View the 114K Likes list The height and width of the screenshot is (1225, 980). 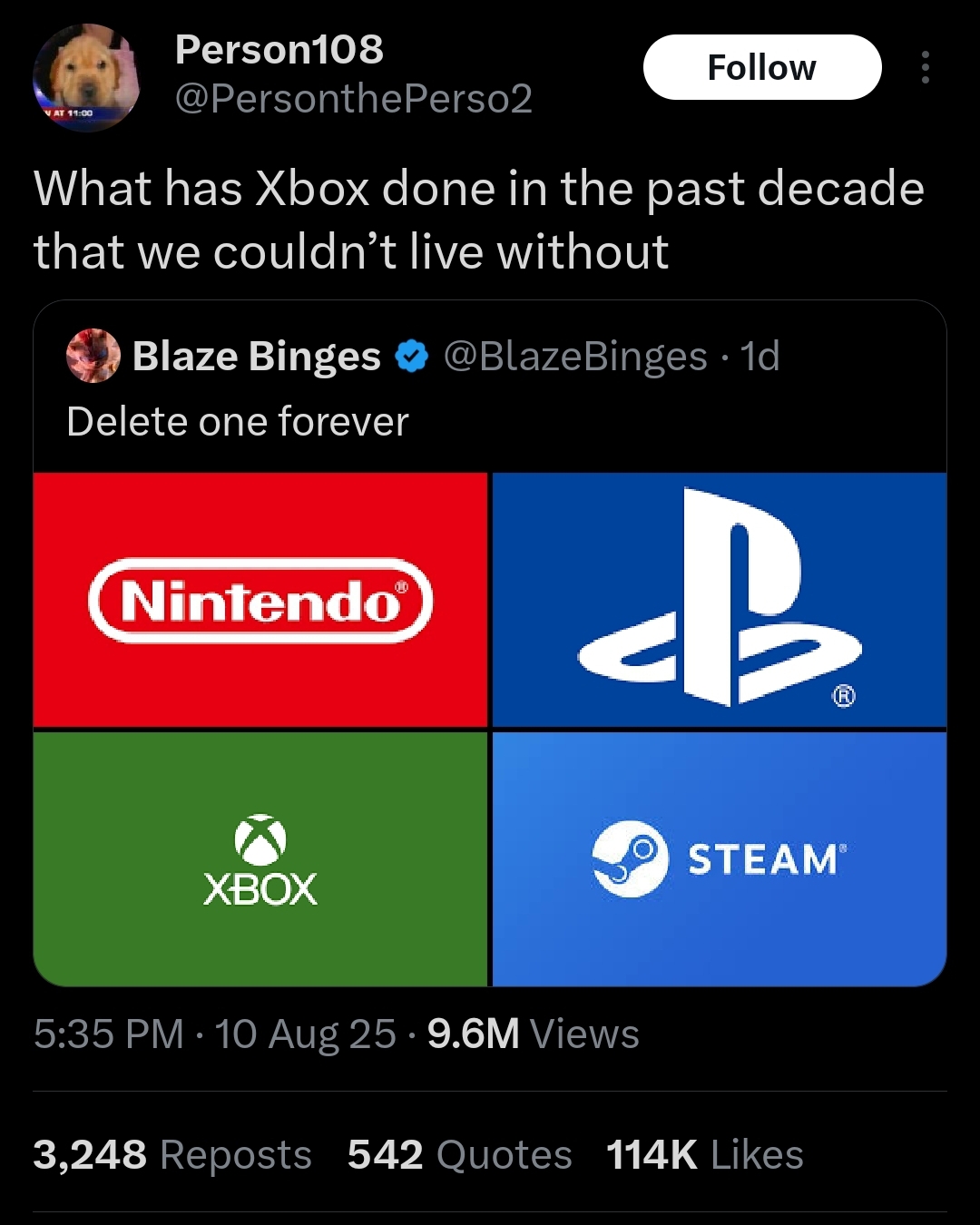click(704, 1155)
